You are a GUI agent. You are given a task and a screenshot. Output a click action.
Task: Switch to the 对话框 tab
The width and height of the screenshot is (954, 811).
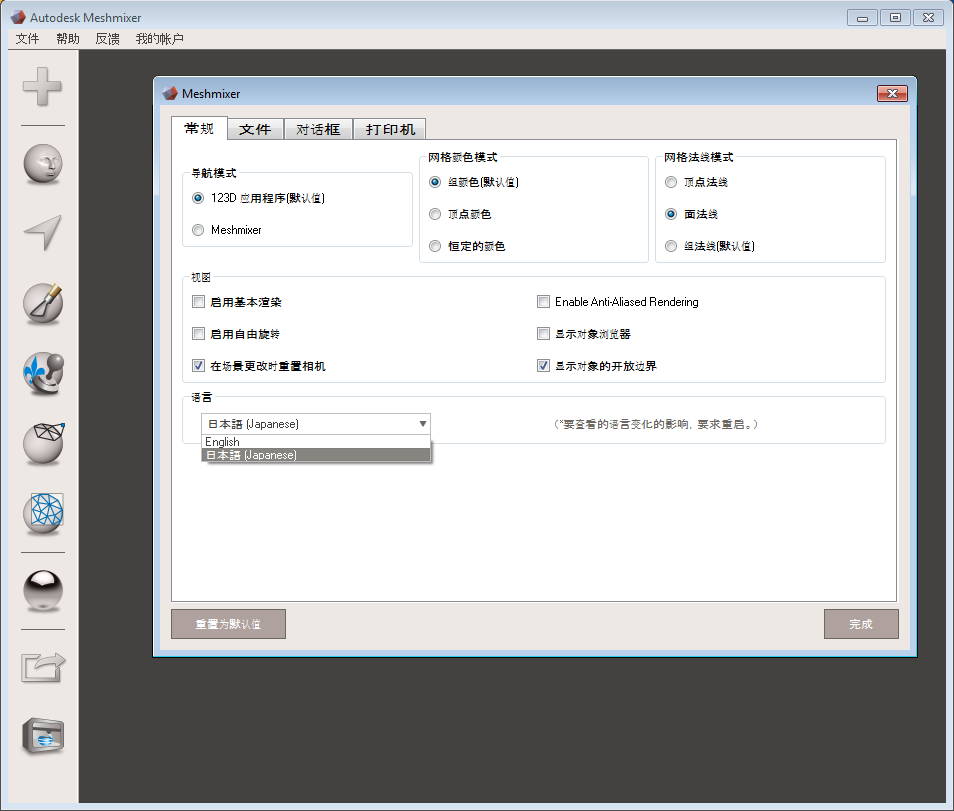point(318,130)
